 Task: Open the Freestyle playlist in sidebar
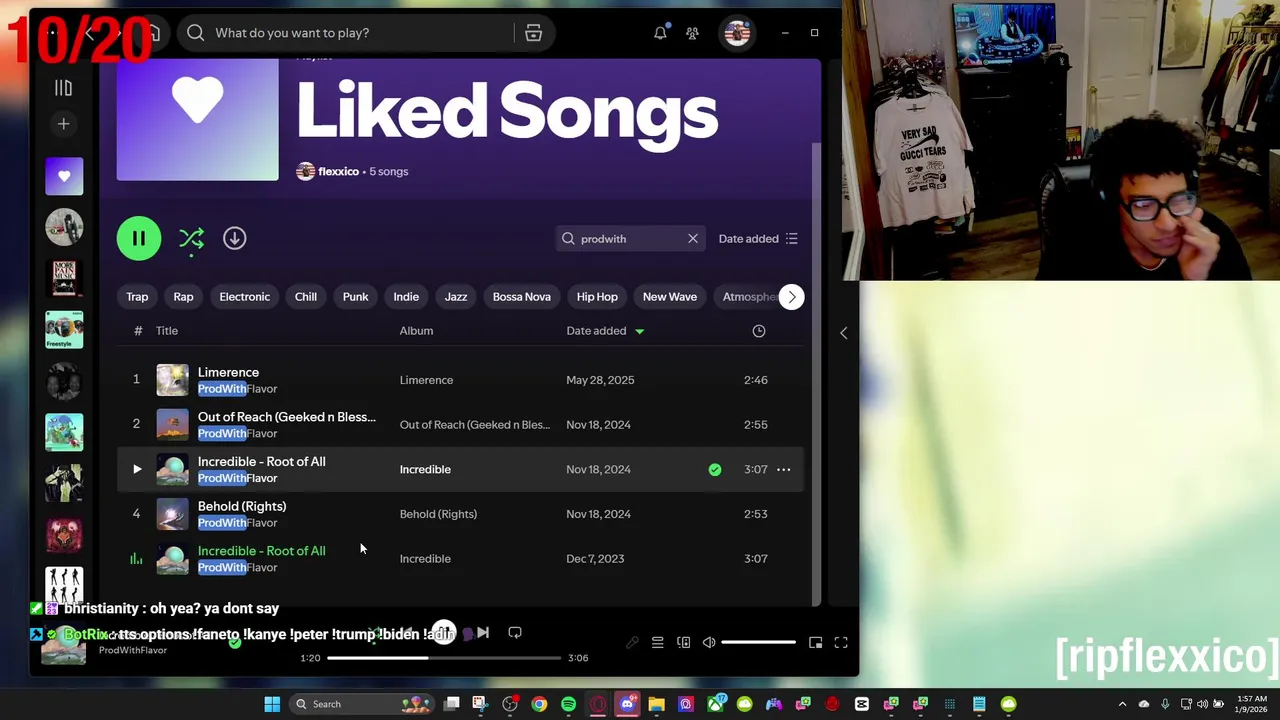(x=64, y=329)
